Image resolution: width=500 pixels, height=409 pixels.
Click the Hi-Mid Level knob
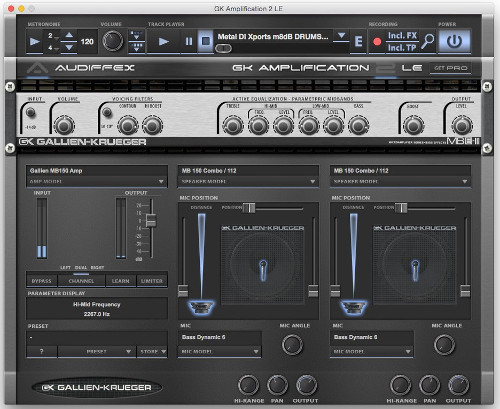[283, 126]
